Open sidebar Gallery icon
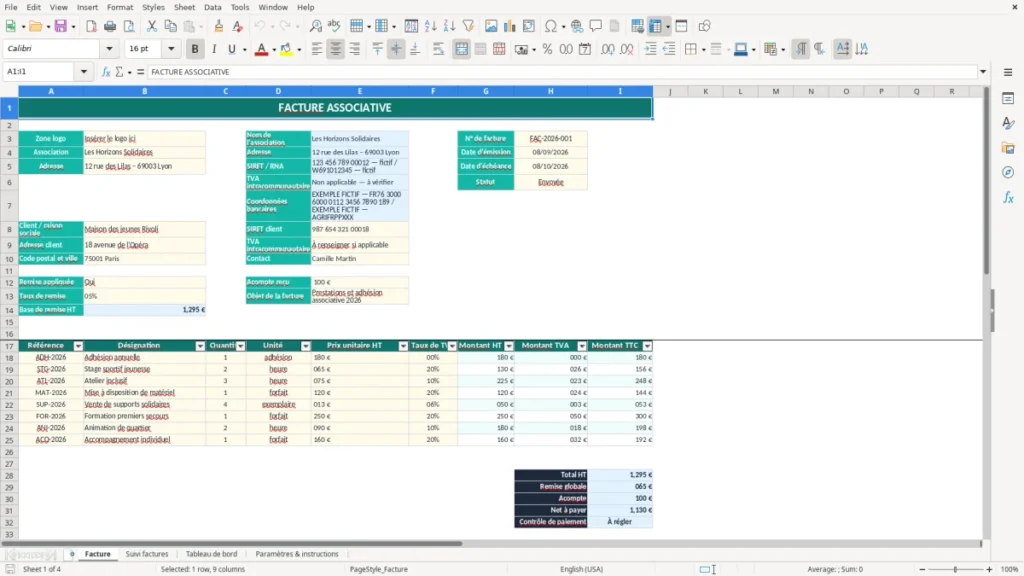Image resolution: width=1024 pixels, height=576 pixels. (1008, 148)
